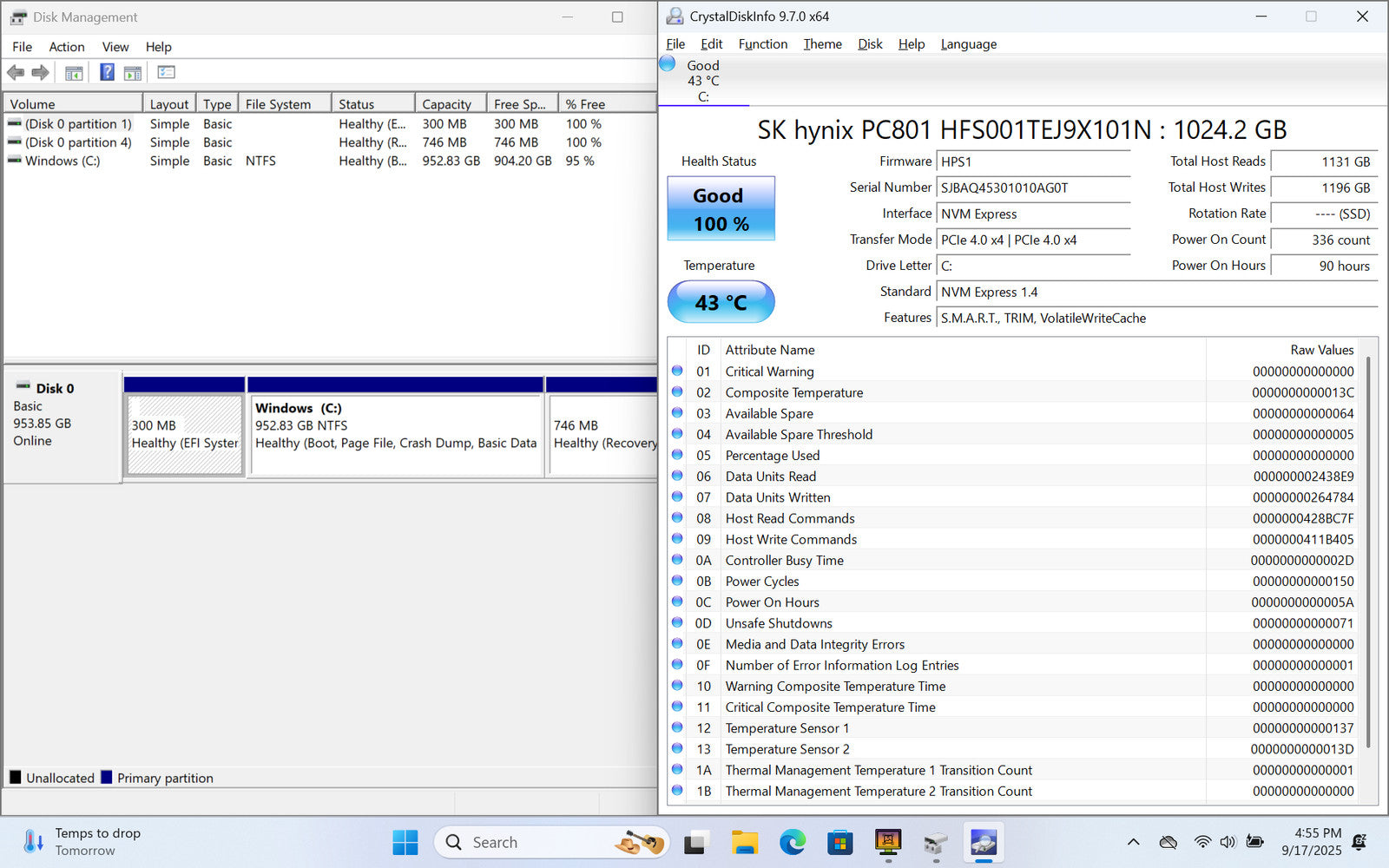
Task: Click the 43 °C temperature button
Action: coord(721,302)
